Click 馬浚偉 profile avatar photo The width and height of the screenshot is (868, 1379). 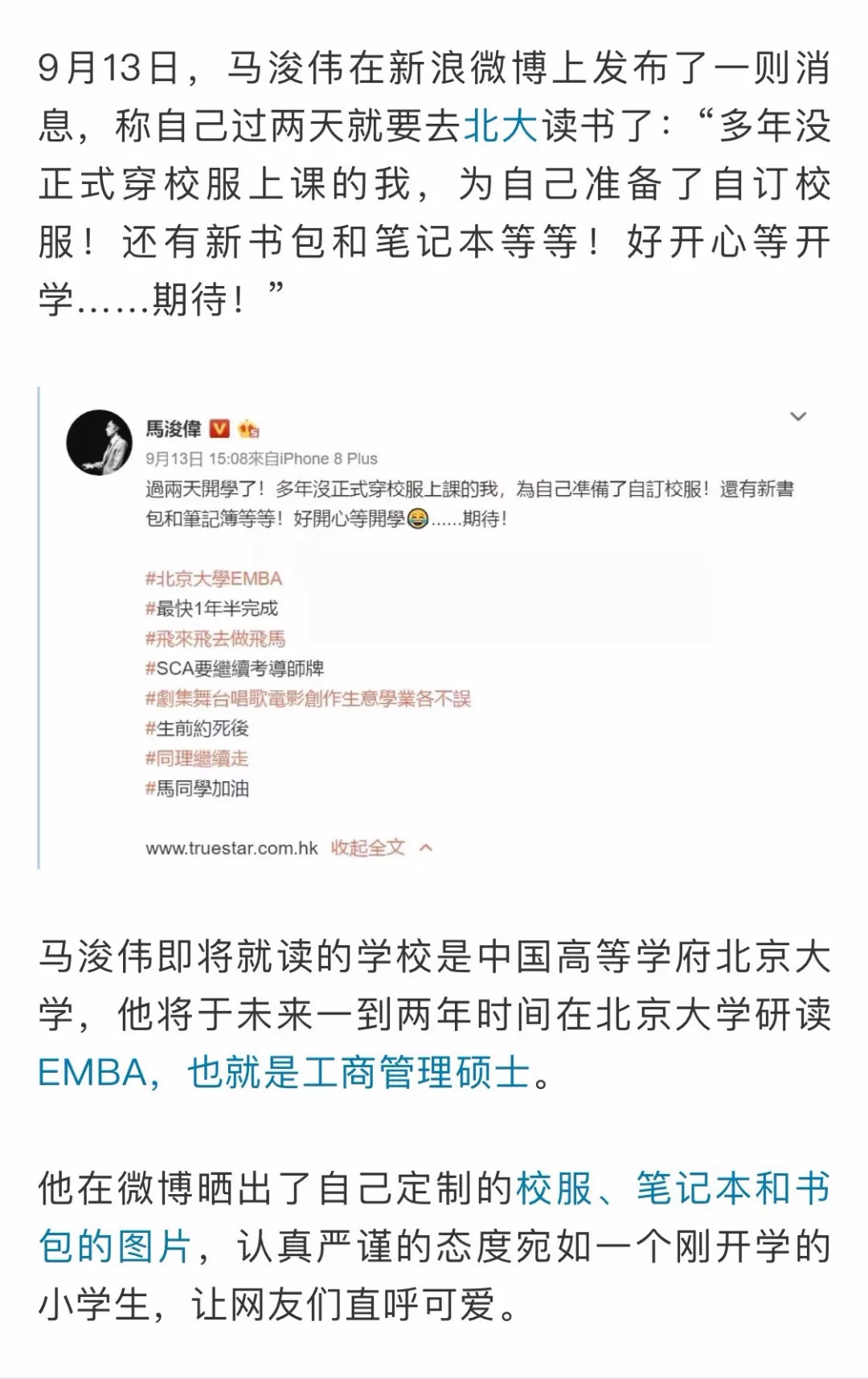tap(99, 443)
